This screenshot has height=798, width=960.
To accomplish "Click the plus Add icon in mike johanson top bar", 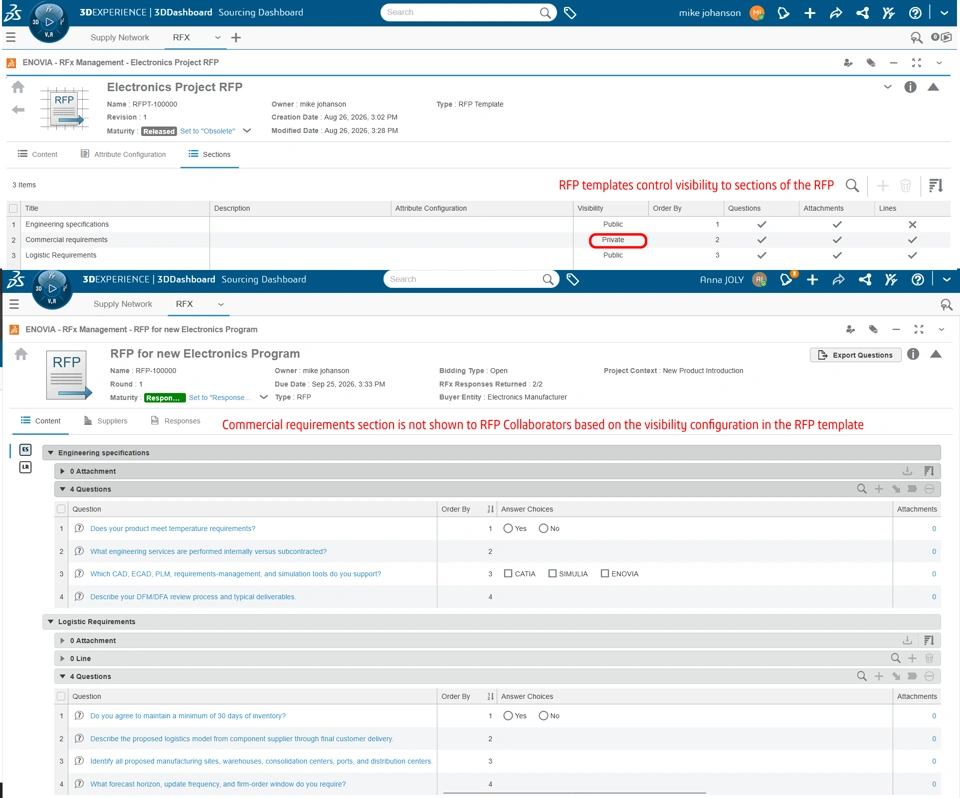I will coord(809,13).
